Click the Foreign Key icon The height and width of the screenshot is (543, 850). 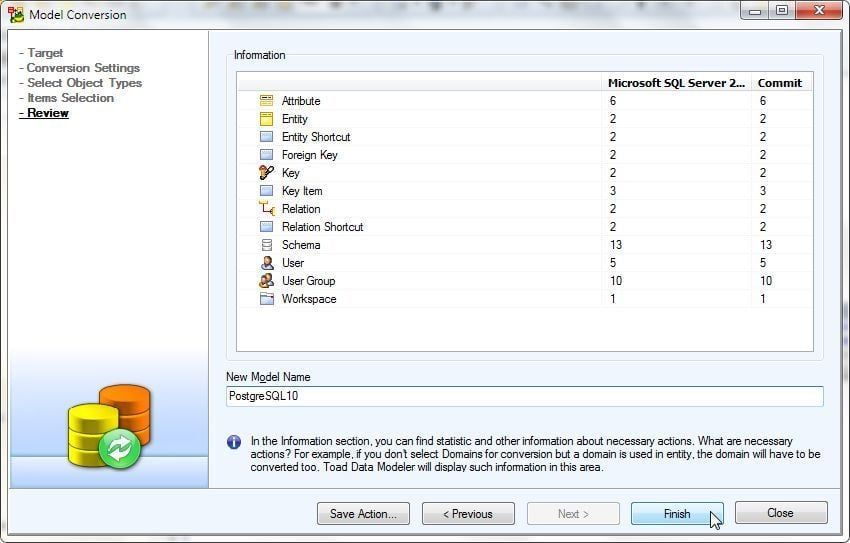[x=266, y=155]
